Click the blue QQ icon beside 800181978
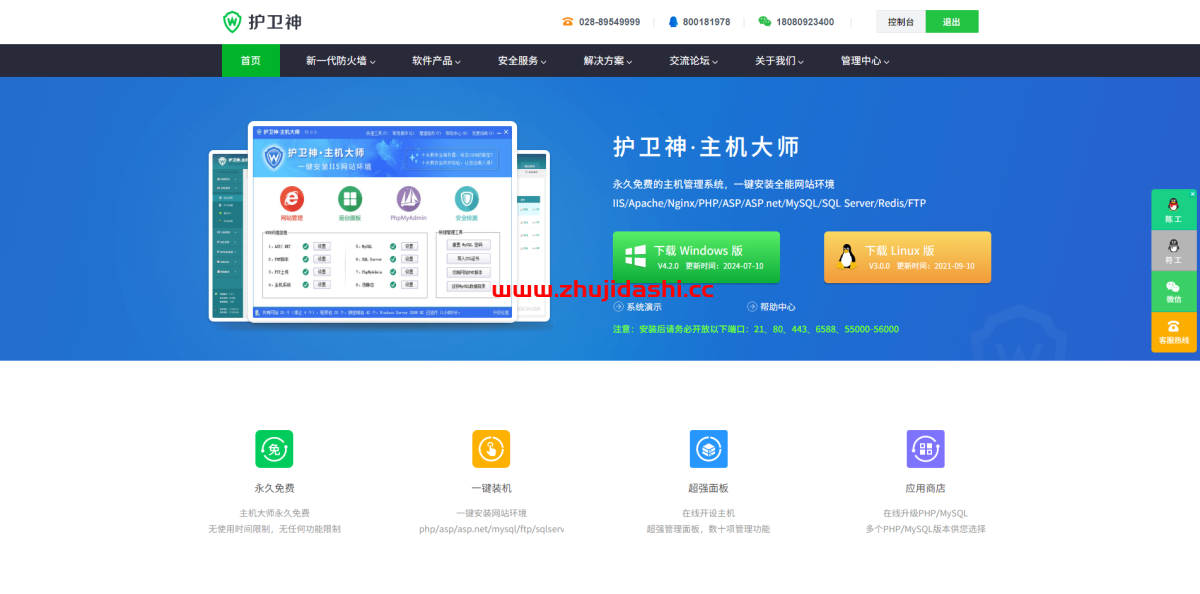Viewport: 1200px width, 594px height. pos(673,21)
